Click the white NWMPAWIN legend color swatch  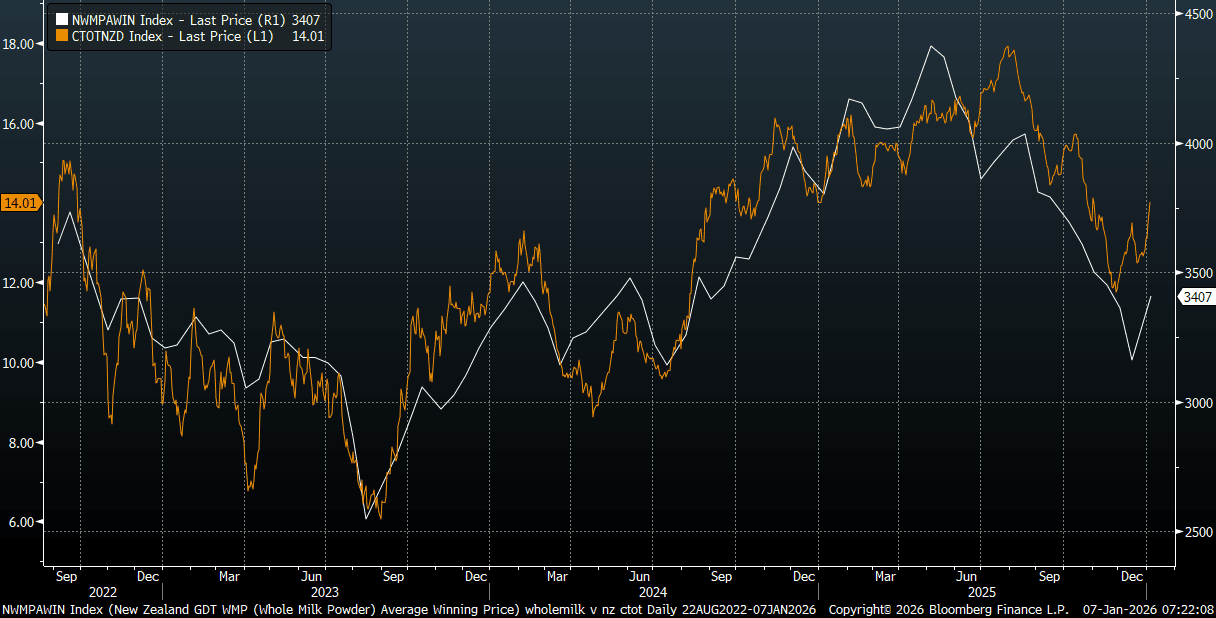(x=61, y=19)
